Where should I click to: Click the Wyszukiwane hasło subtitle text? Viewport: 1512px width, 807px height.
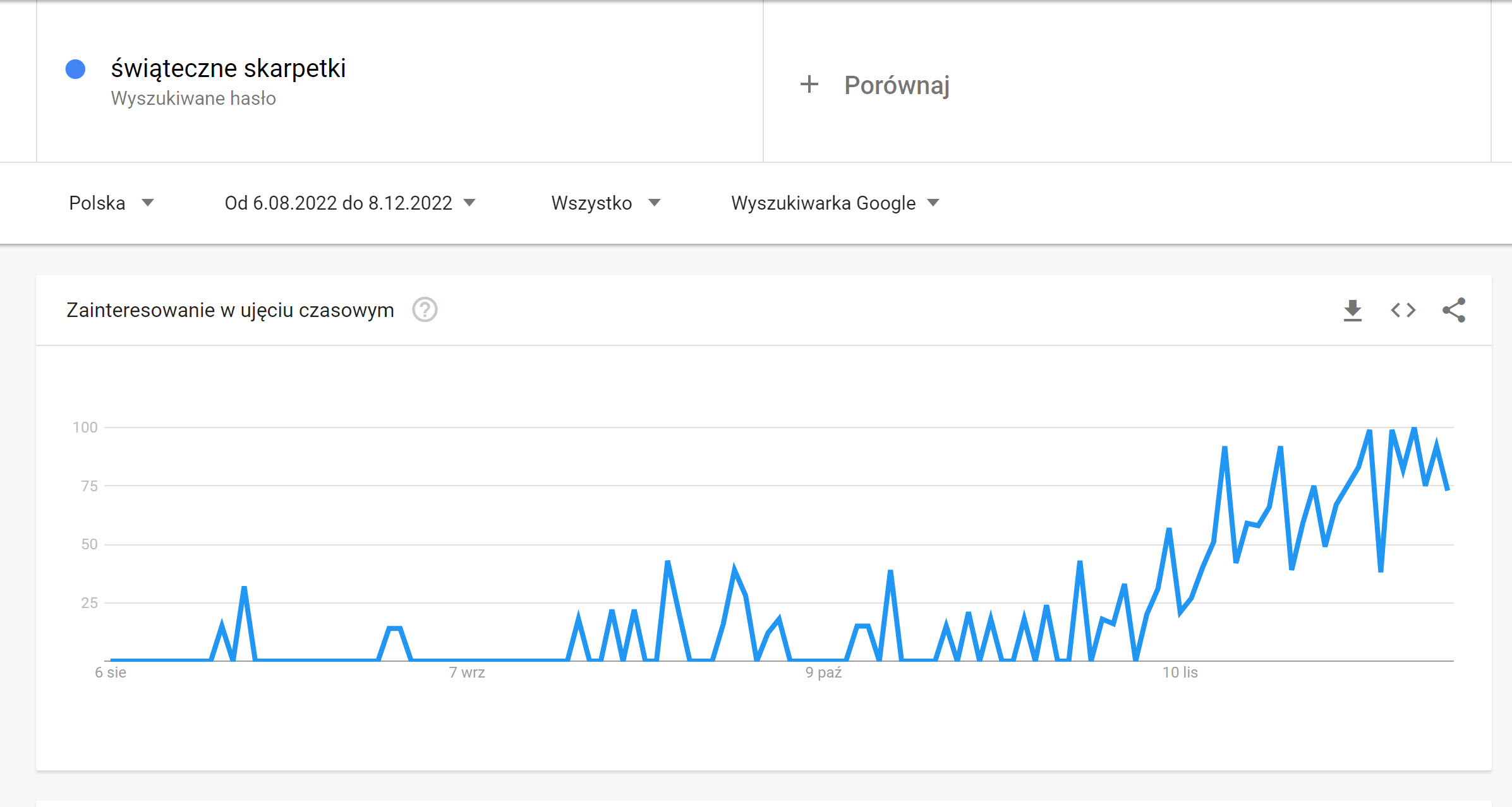click(x=193, y=99)
